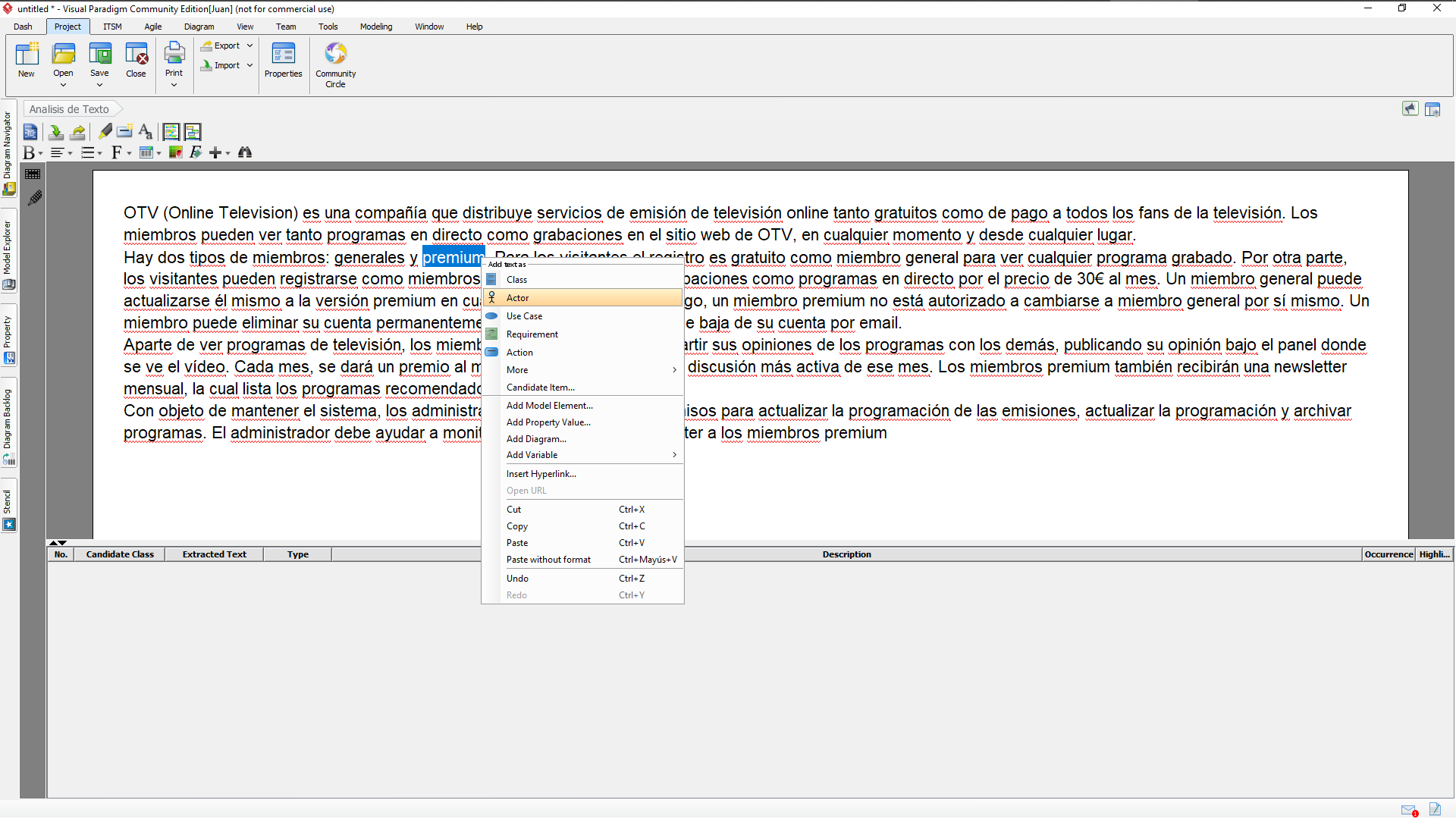Add selected text as Class
Viewport: 1456px width, 819px height.
[x=583, y=280]
